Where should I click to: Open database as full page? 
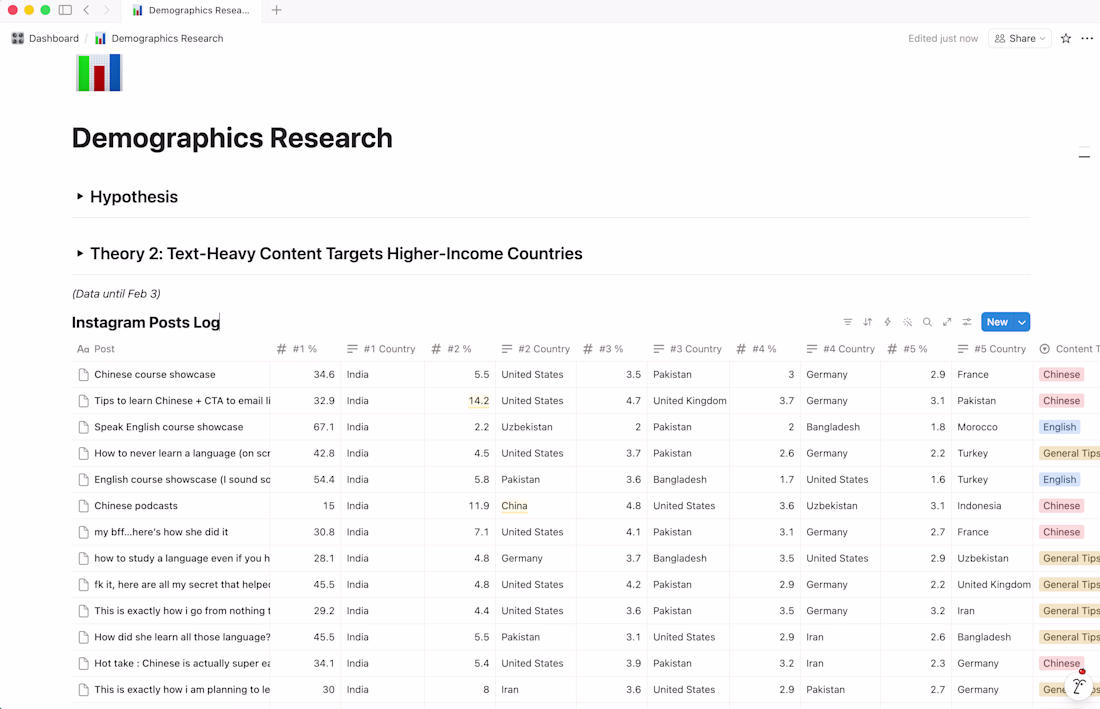pyautogui.click(x=947, y=322)
